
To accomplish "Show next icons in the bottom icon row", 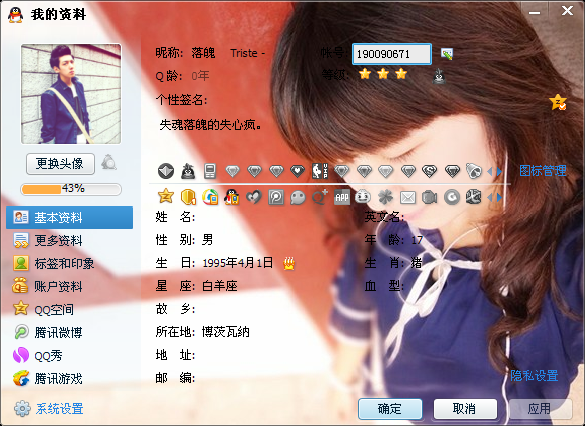I will coord(499,197).
